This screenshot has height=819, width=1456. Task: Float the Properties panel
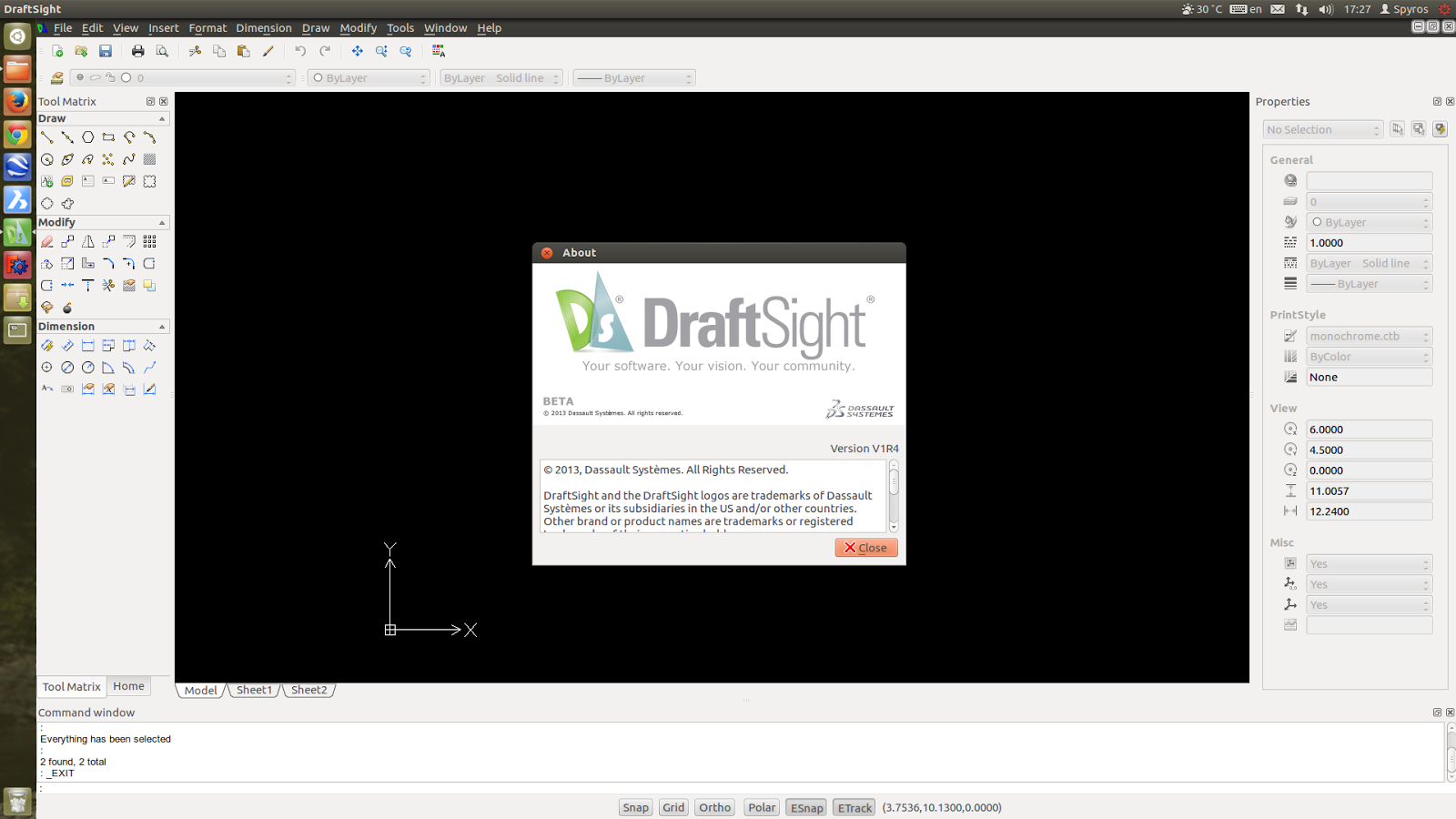click(x=1437, y=102)
